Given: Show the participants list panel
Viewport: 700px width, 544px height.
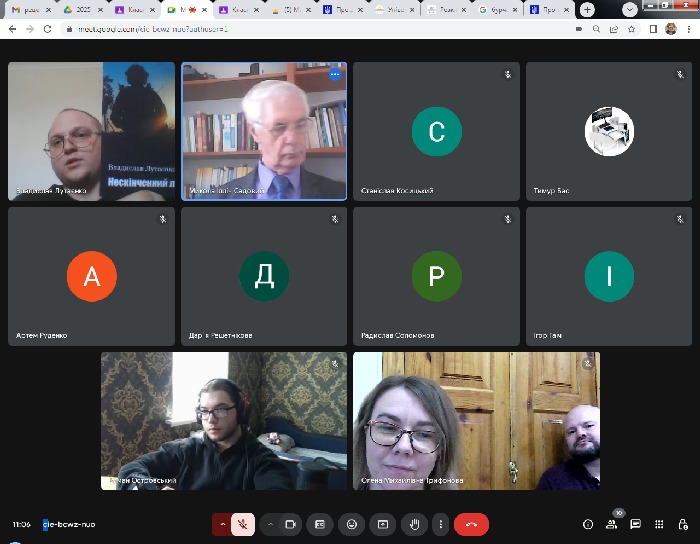Looking at the screenshot, I should (x=612, y=524).
